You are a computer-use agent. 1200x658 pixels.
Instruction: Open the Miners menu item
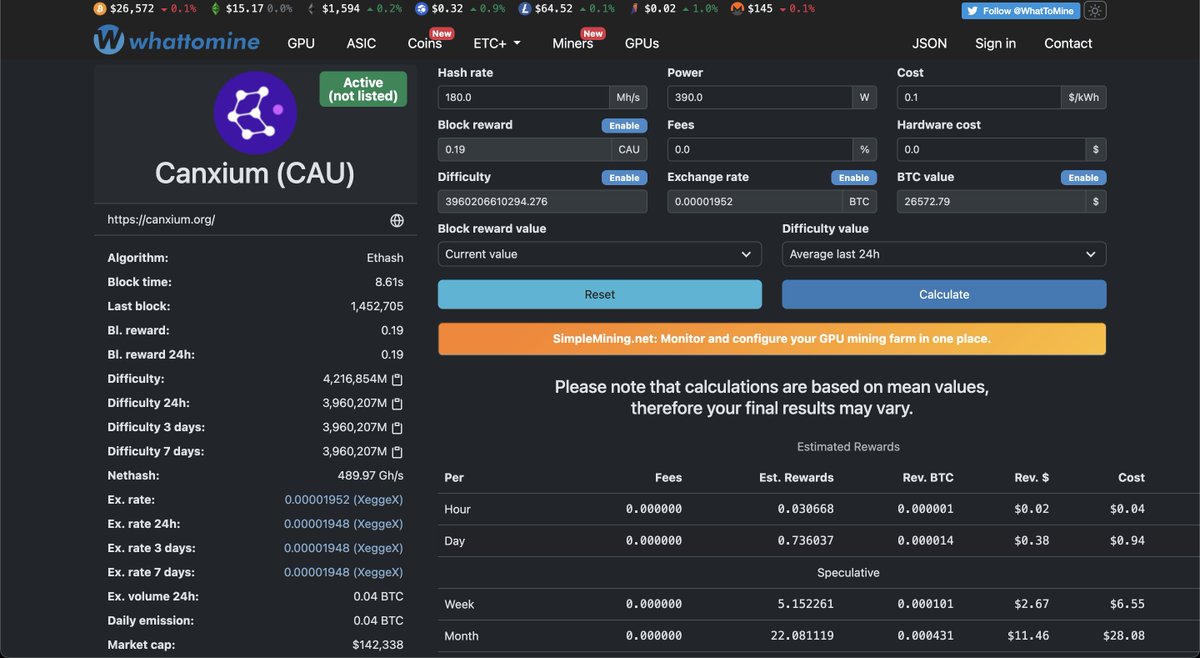[x=573, y=43]
